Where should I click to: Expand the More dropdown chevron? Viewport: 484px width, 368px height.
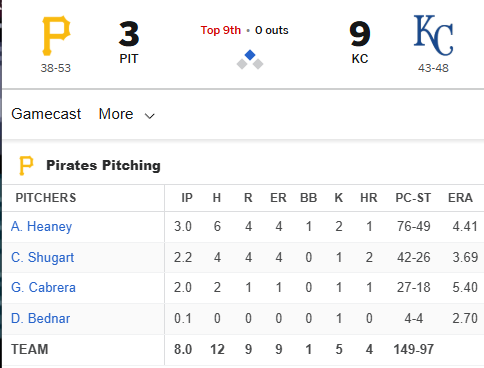149,116
